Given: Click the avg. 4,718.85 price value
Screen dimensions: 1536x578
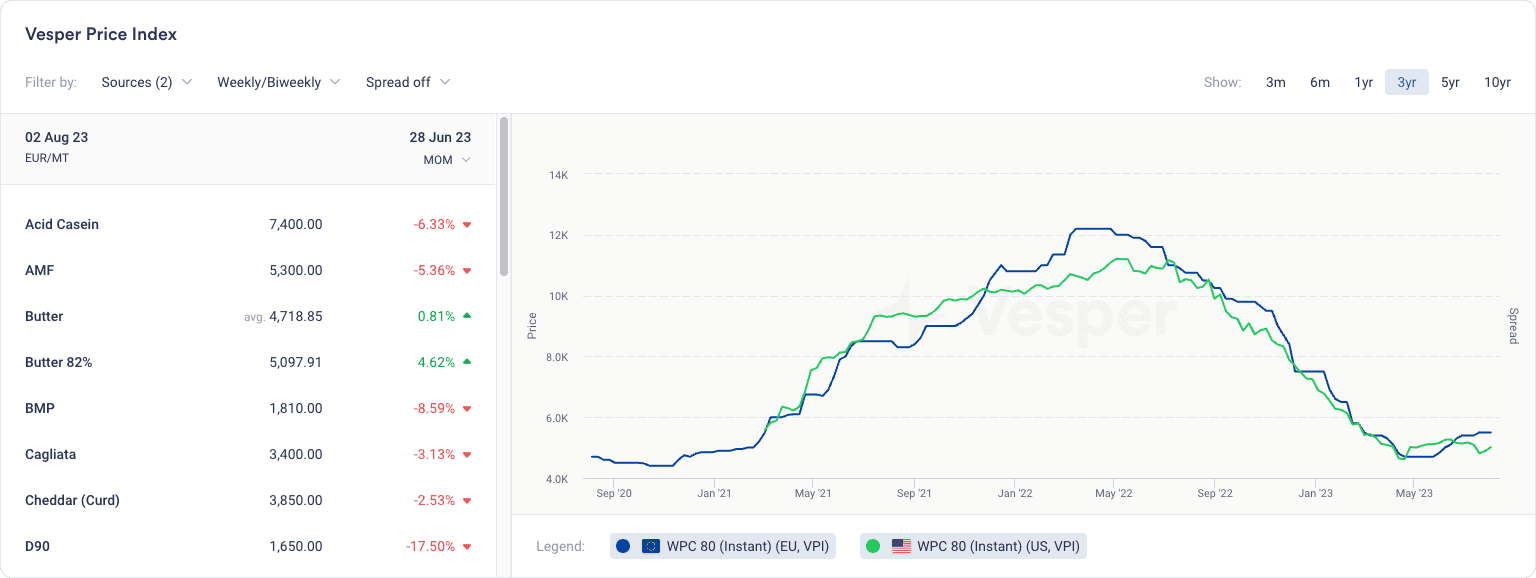Looking at the screenshot, I should [x=283, y=316].
